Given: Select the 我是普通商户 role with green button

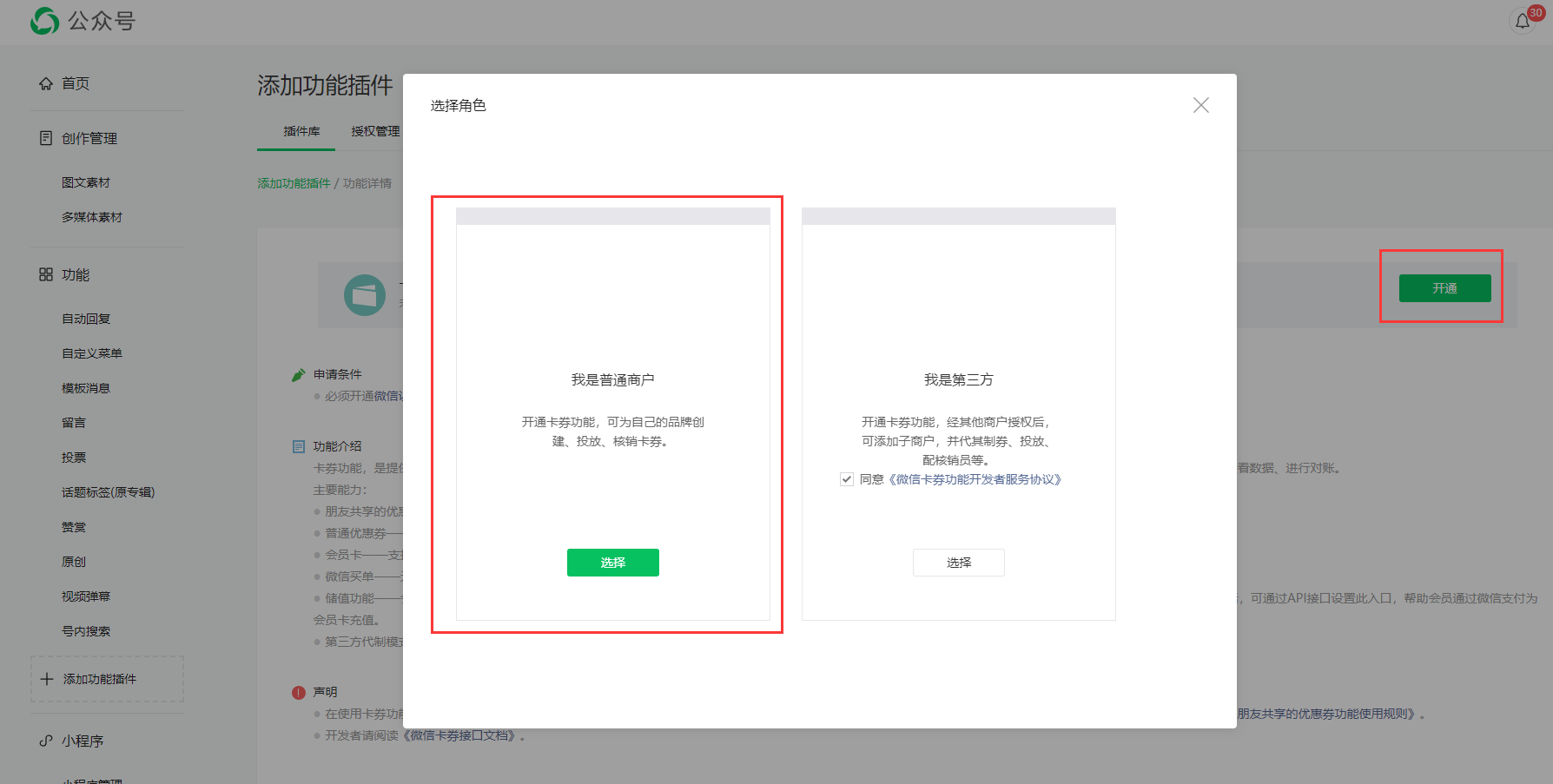Looking at the screenshot, I should 612,563.
